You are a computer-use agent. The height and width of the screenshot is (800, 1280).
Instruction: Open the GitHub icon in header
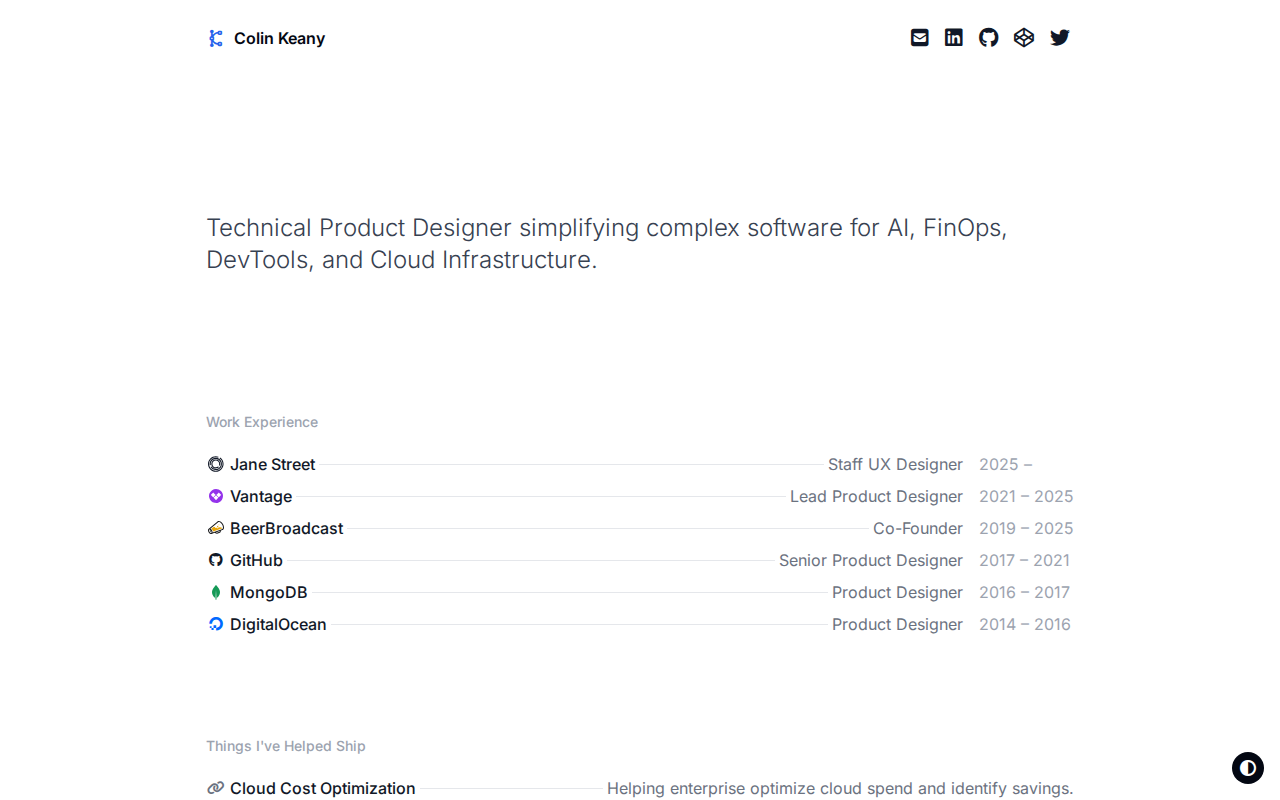coord(988,38)
